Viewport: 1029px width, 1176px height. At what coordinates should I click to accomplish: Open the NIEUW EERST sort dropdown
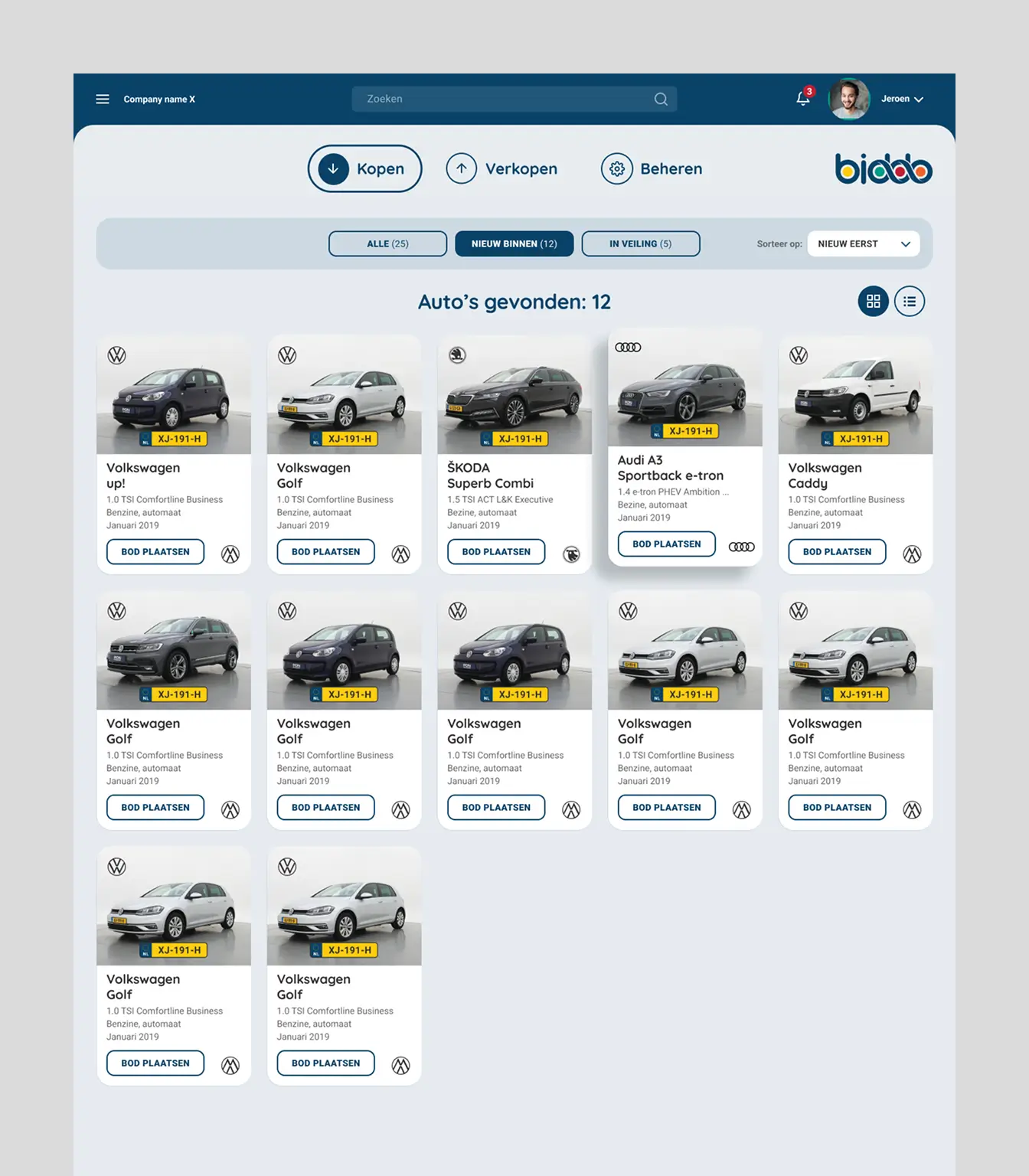pos(864,243)
